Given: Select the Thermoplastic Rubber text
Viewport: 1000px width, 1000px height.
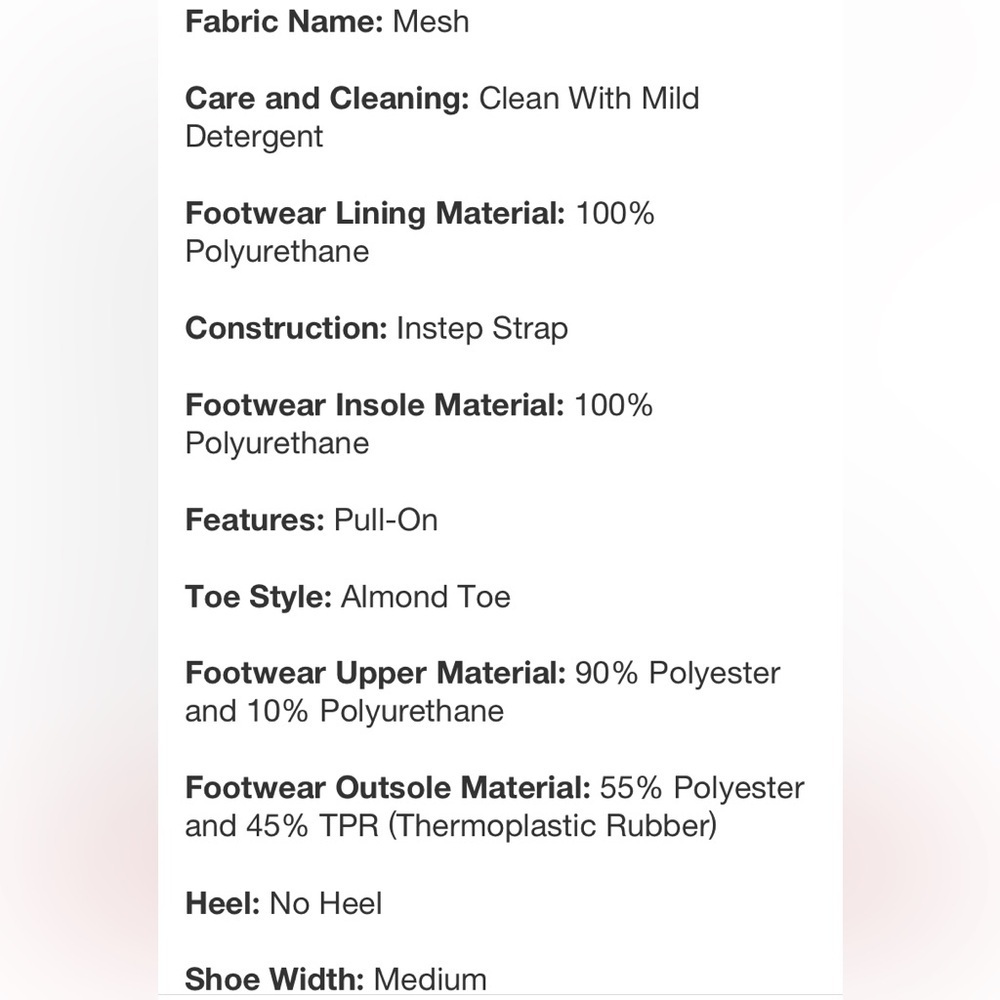Looking at the screenshot, I should click(x=552, y=827).
